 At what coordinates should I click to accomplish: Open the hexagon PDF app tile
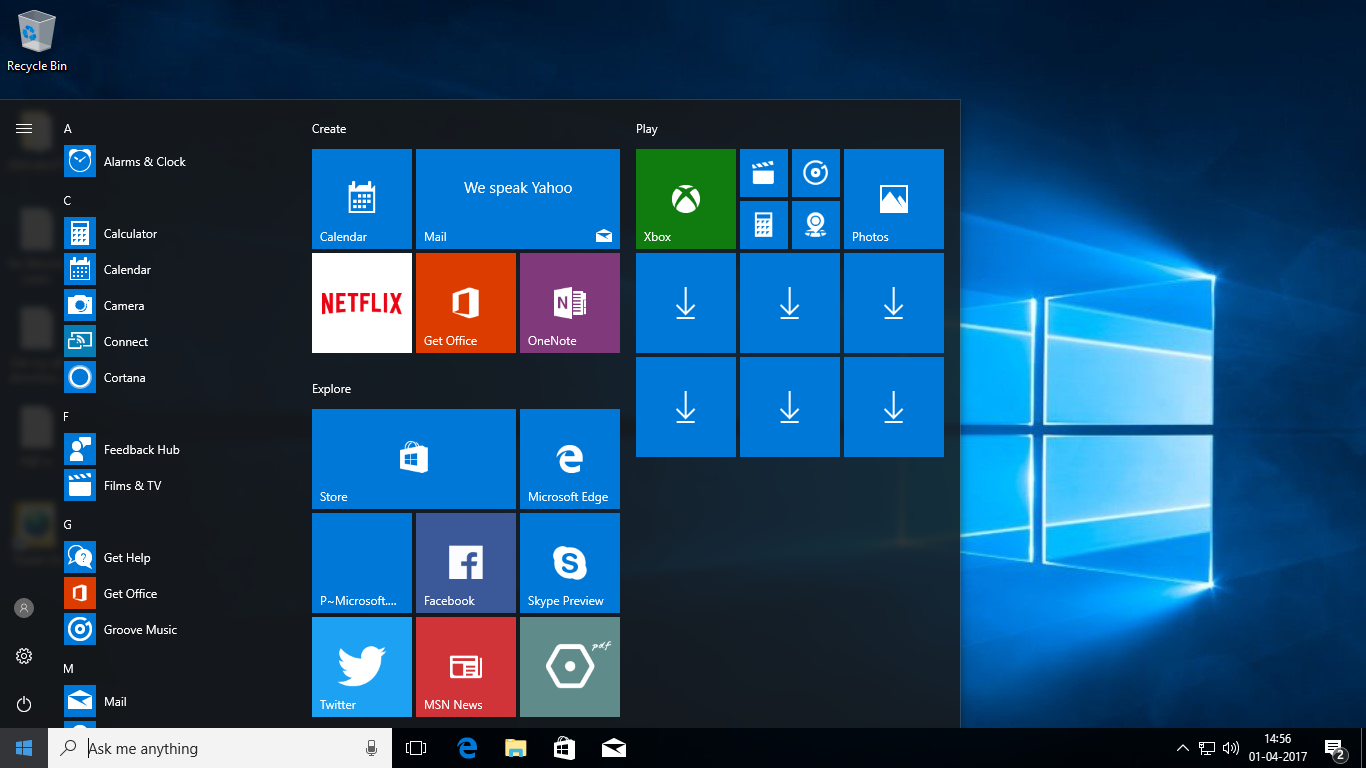(x=570, y=667)
